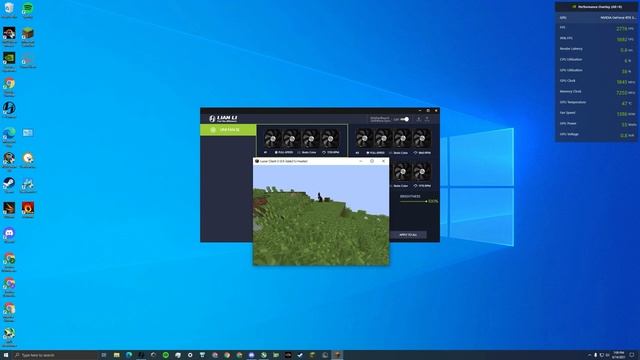Open Discord from the taskbar
This screenshot has width=640, height=360.
tap(251, 355)
